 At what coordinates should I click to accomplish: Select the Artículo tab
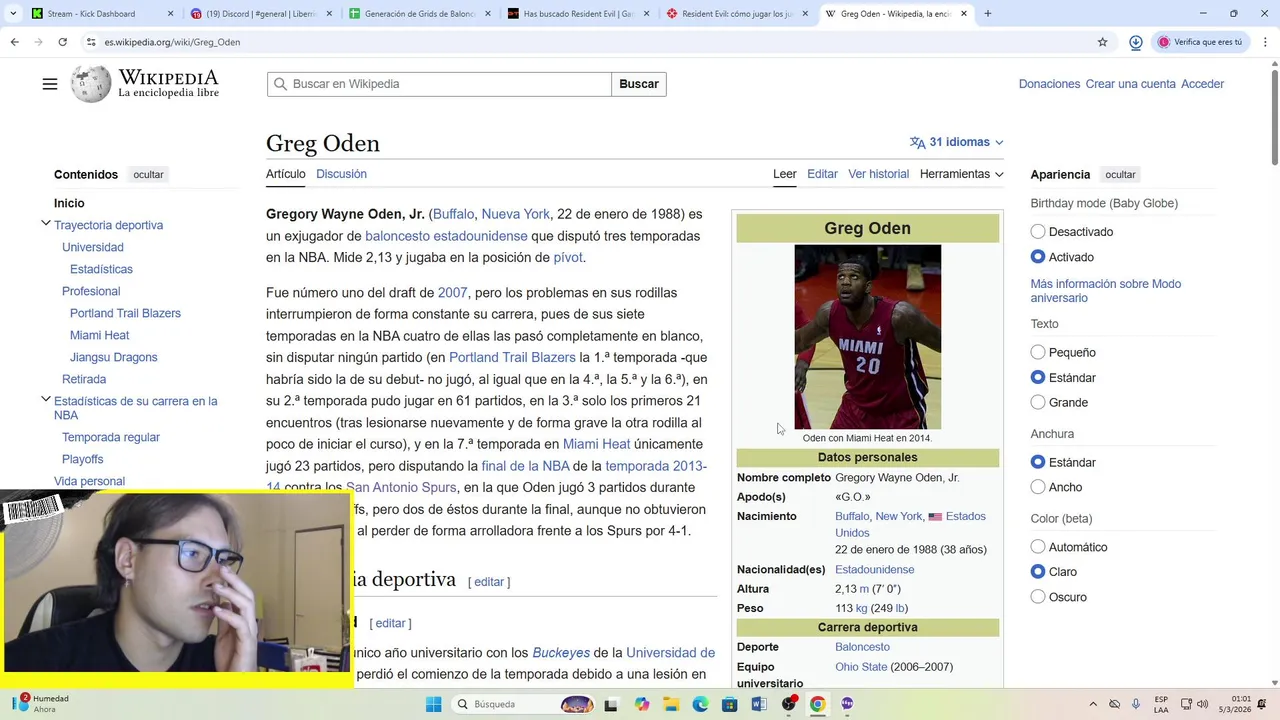pos(285,174)
